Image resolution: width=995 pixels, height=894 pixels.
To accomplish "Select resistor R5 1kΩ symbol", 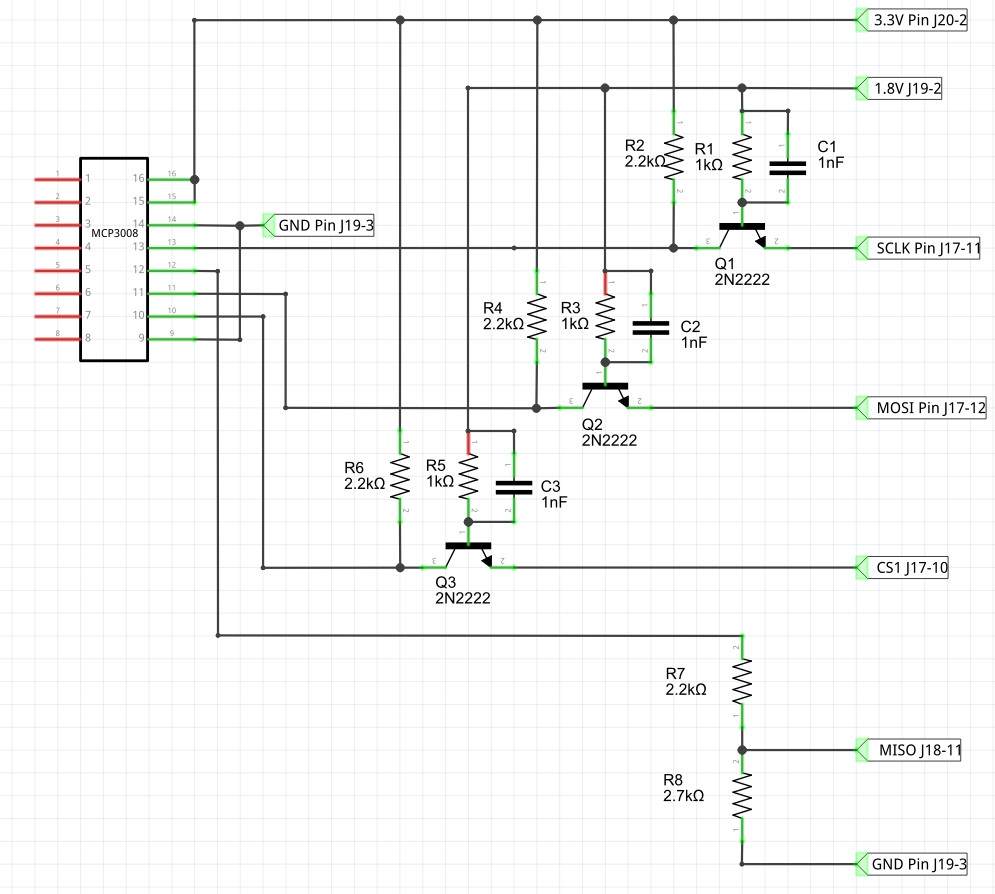I will 468,477.
